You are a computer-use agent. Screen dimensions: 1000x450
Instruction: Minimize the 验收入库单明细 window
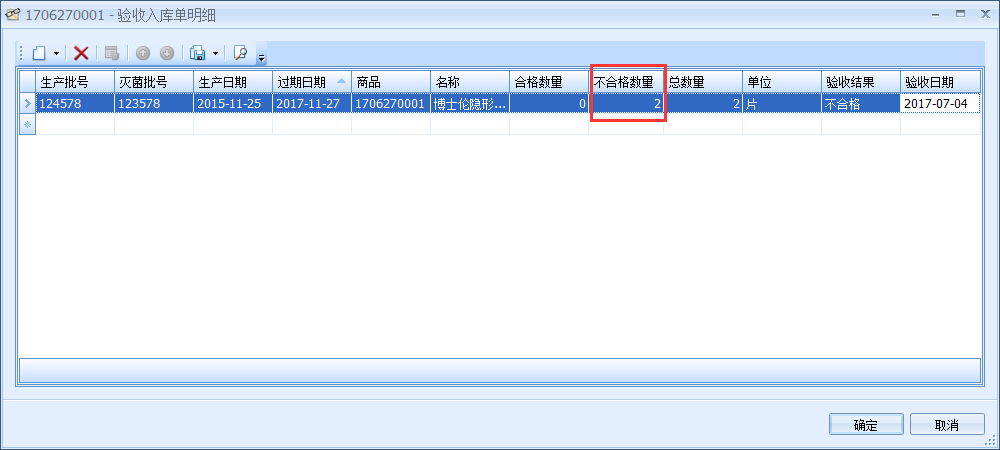coord(936,13)
